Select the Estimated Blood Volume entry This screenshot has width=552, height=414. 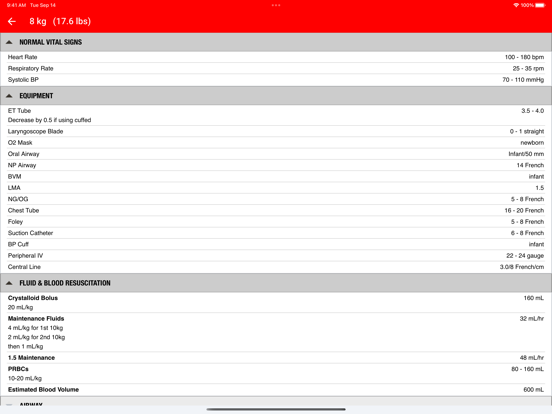click(x=276, y=390)
